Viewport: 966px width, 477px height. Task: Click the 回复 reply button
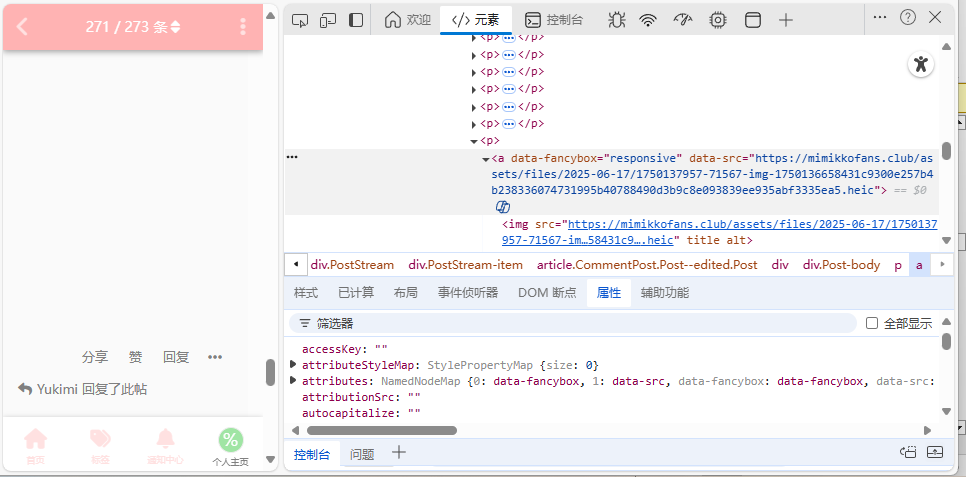176,357
